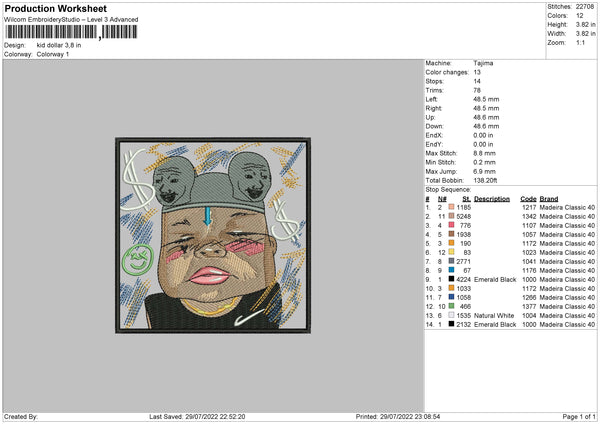The width and height of the screenshot is (600, 424).
Task: Click the 'Page 1 of 1' footer text
Action: coord(579,416)
